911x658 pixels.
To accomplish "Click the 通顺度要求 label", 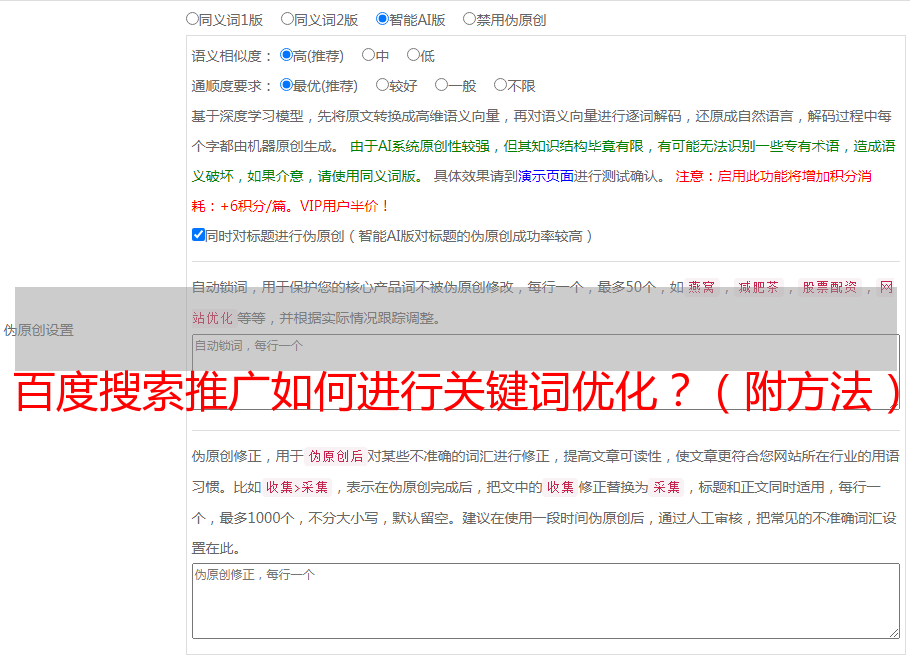I will (x=232, y=87).
